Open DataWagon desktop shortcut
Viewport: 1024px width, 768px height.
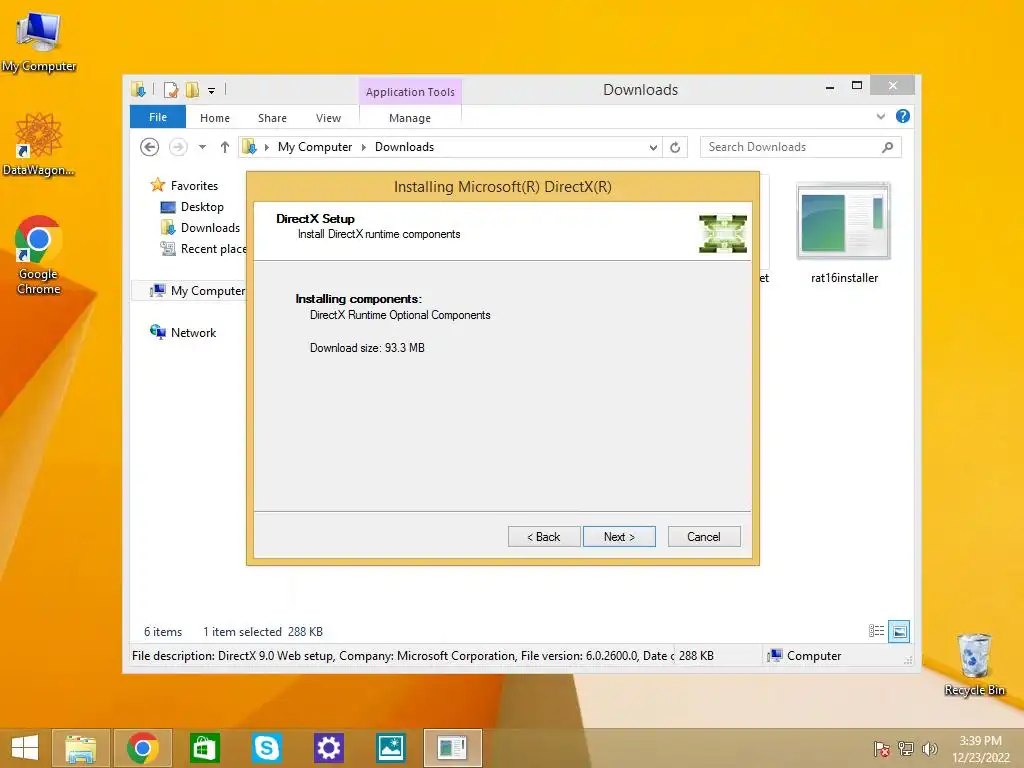[39, 144]
